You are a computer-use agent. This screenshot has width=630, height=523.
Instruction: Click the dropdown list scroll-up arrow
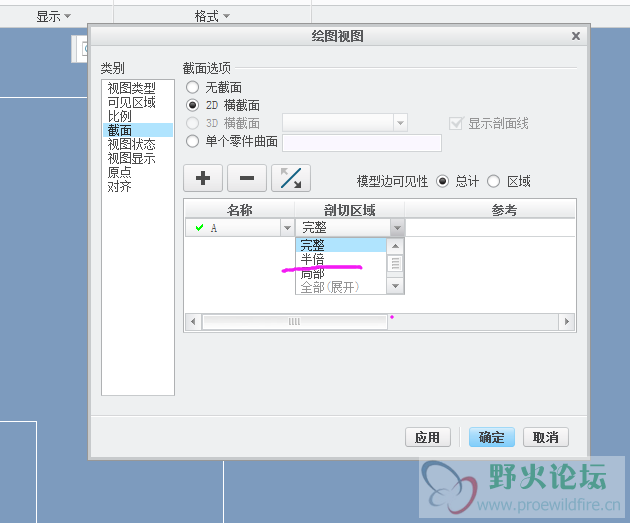[x=395, y=246]
